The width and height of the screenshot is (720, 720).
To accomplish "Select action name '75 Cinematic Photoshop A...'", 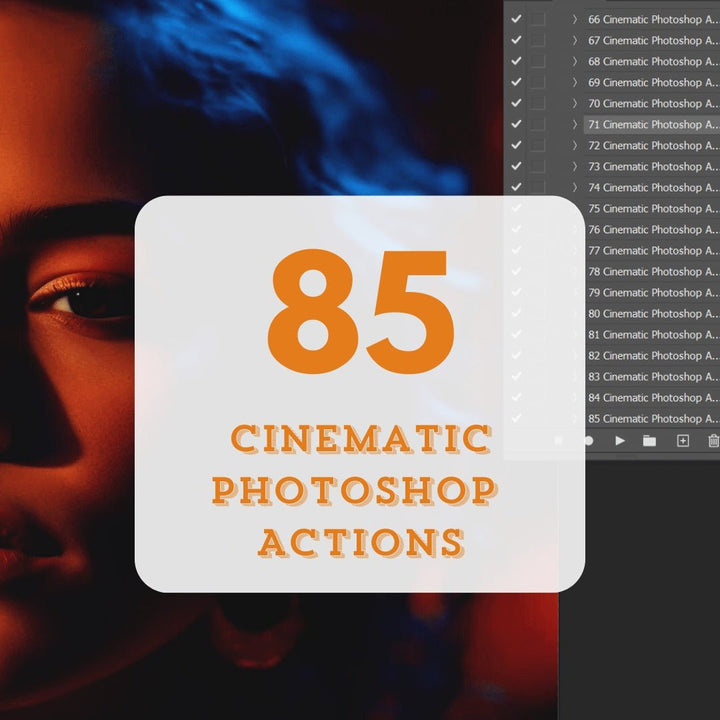I will pyautogui.click(x=653, y=208).
